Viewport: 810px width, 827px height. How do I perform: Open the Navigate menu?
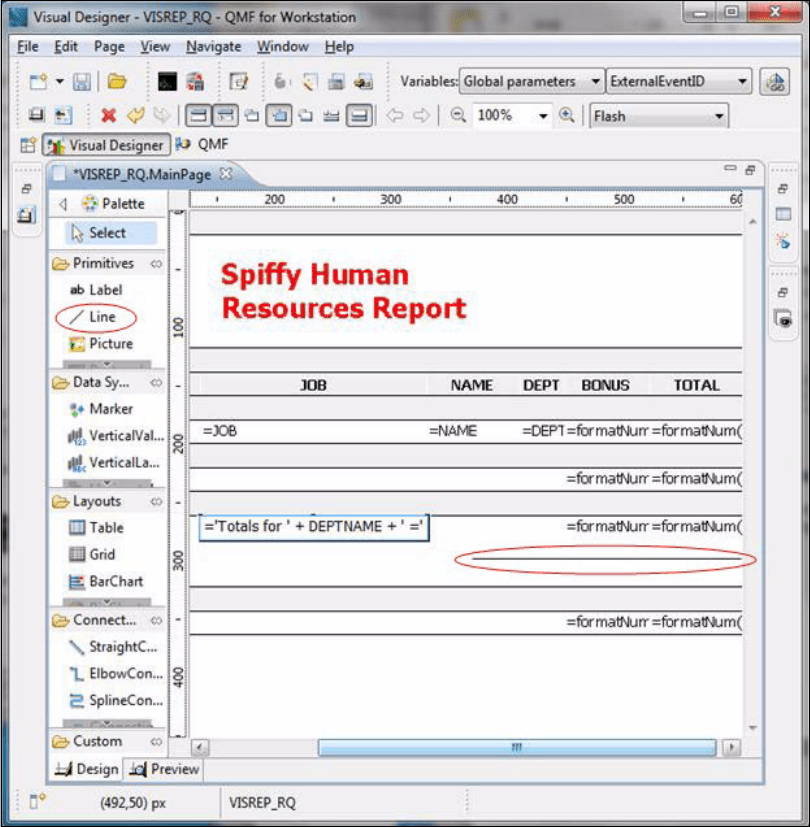click(215, 46)
